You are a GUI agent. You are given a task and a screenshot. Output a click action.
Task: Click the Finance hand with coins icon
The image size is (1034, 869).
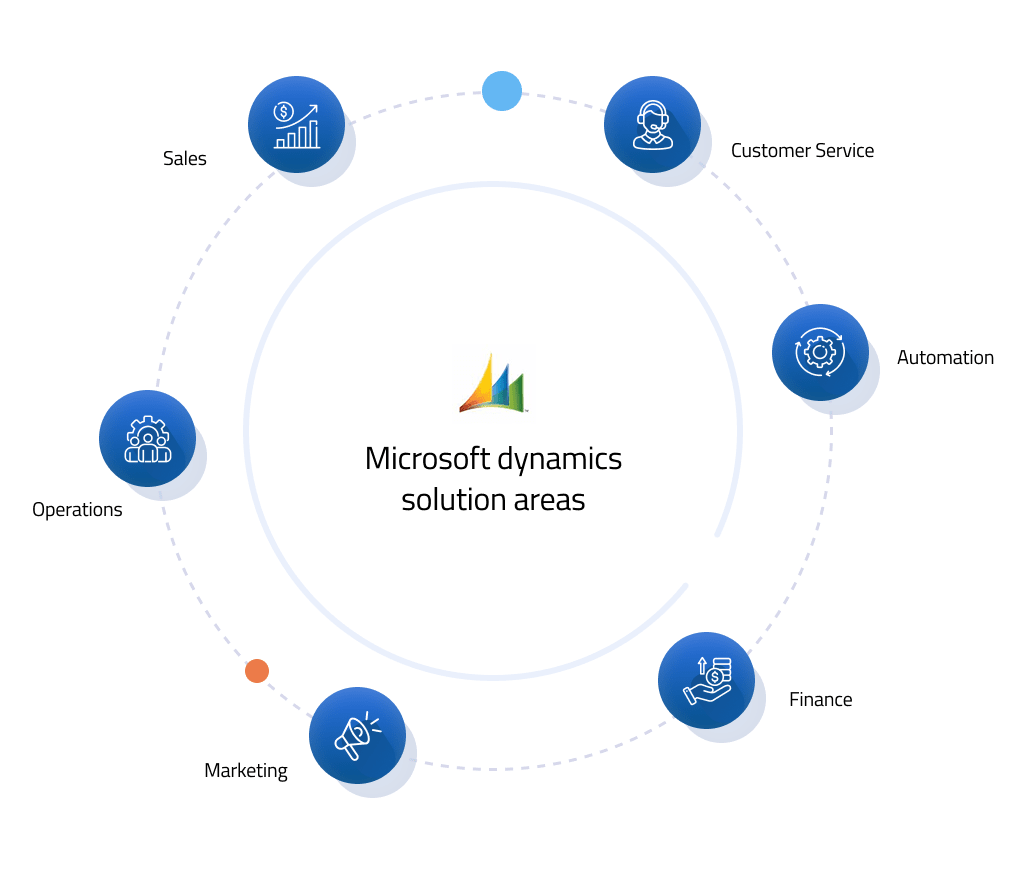[x=706, y=680]
